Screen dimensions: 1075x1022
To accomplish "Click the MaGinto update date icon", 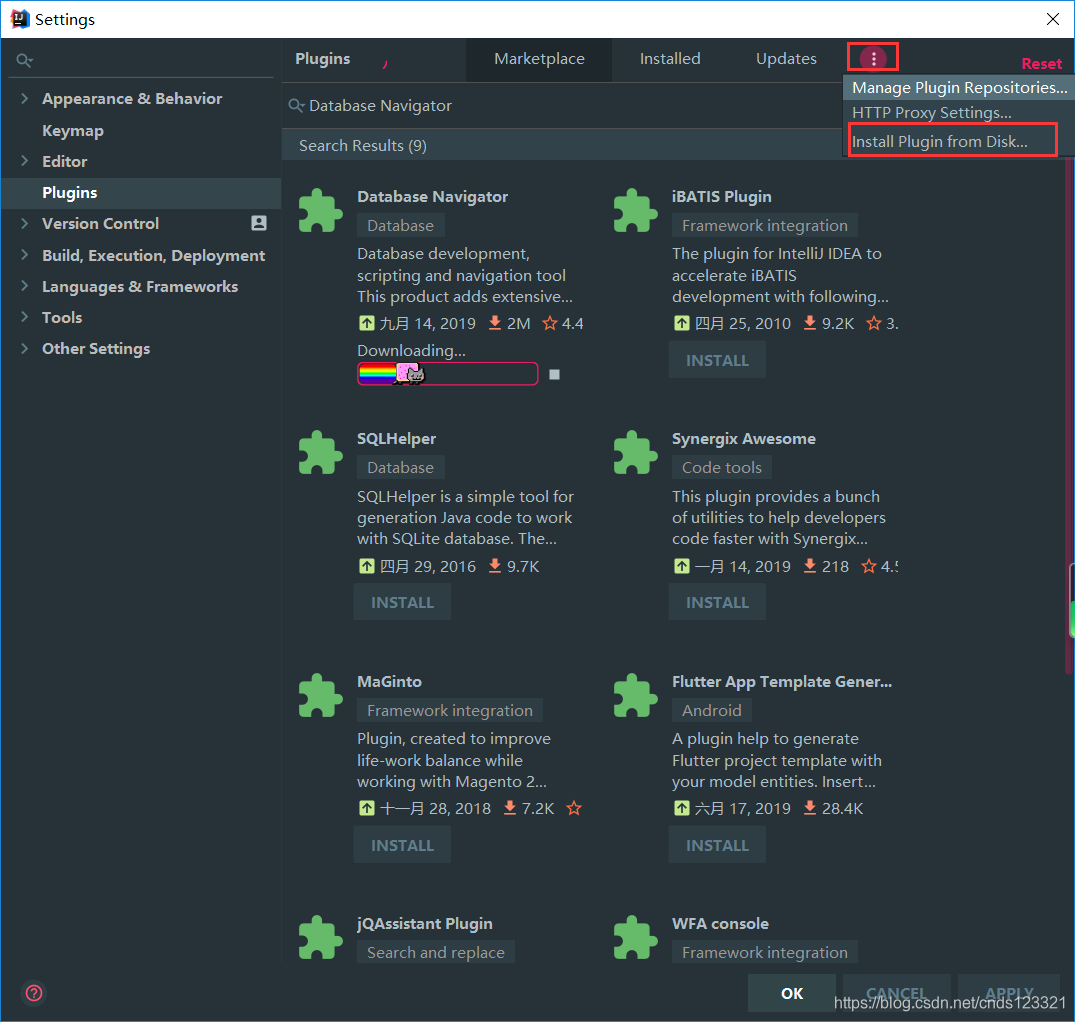I will pos(367,808).
